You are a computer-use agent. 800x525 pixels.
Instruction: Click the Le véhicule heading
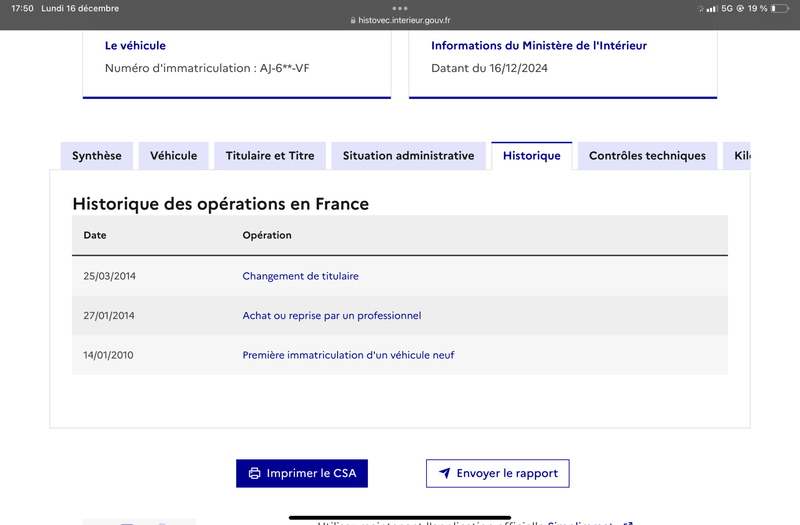click(135, 45)
